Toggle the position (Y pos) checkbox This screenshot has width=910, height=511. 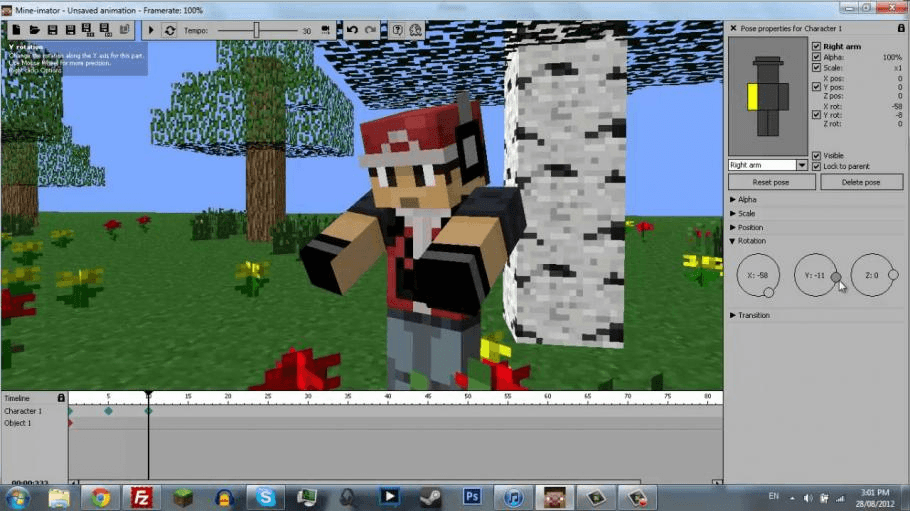pos(816,87)
